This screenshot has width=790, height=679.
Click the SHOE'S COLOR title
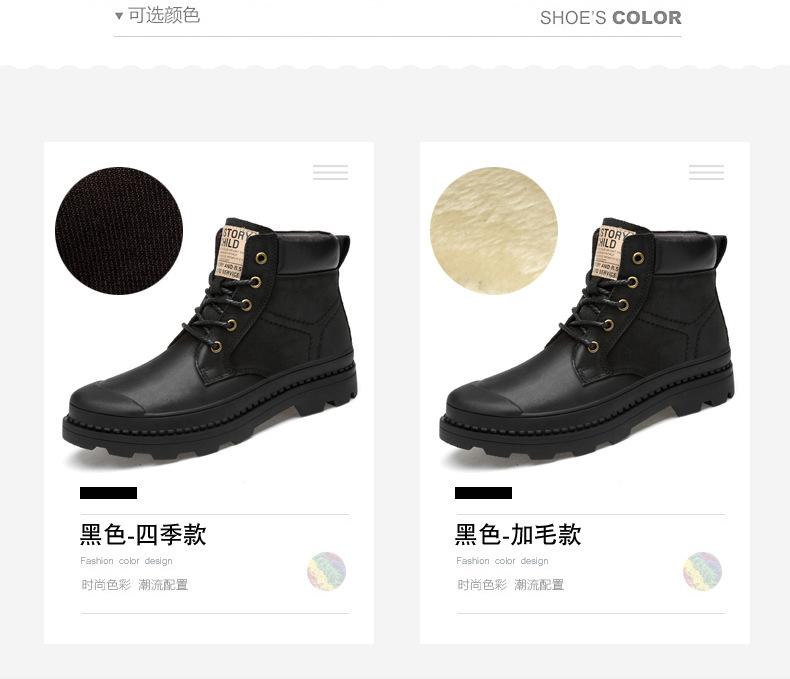pyautogui.click(x=611, y=18)
